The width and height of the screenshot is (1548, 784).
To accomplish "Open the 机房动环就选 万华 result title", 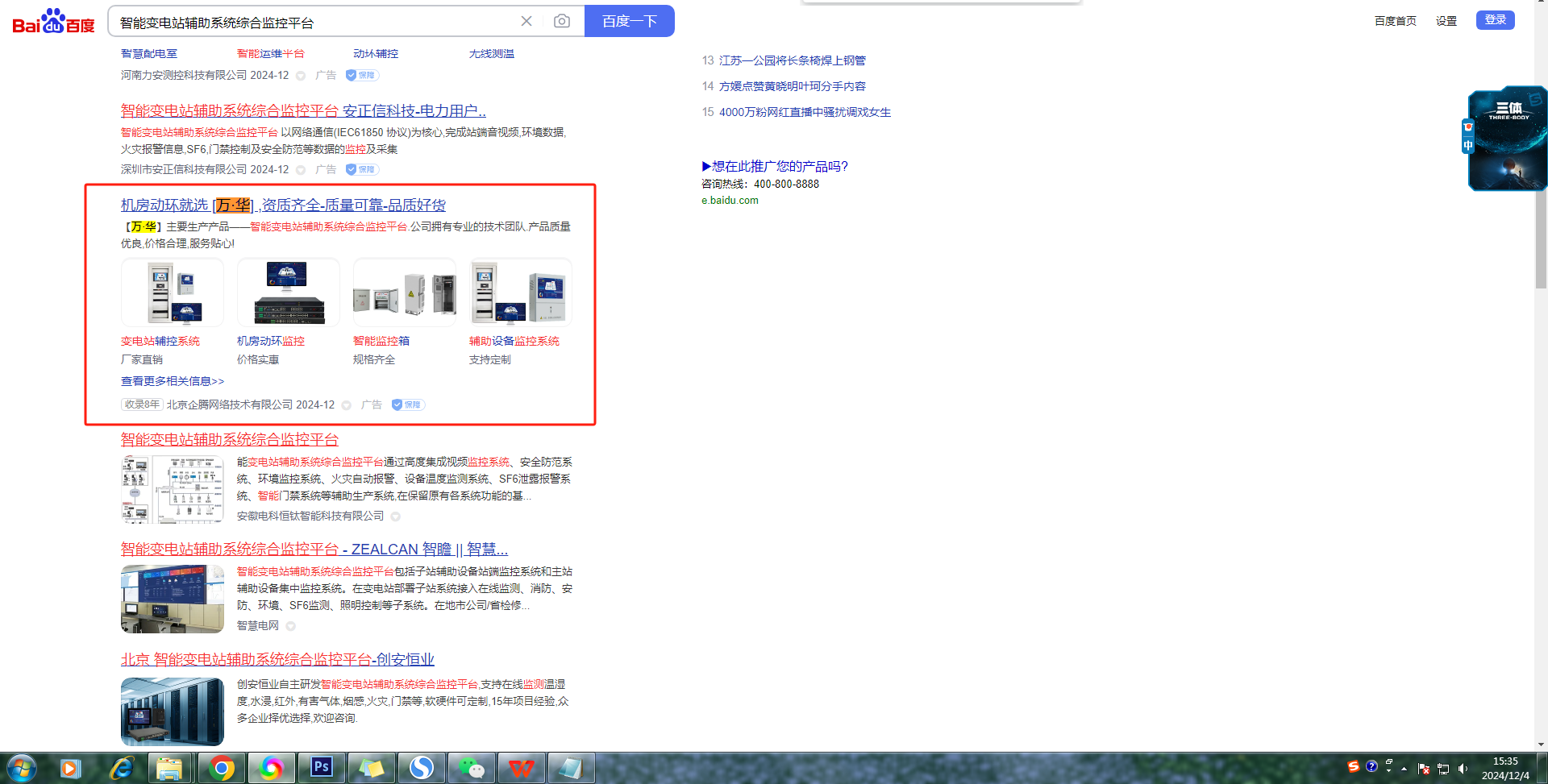I will click(x=283, y=205).
